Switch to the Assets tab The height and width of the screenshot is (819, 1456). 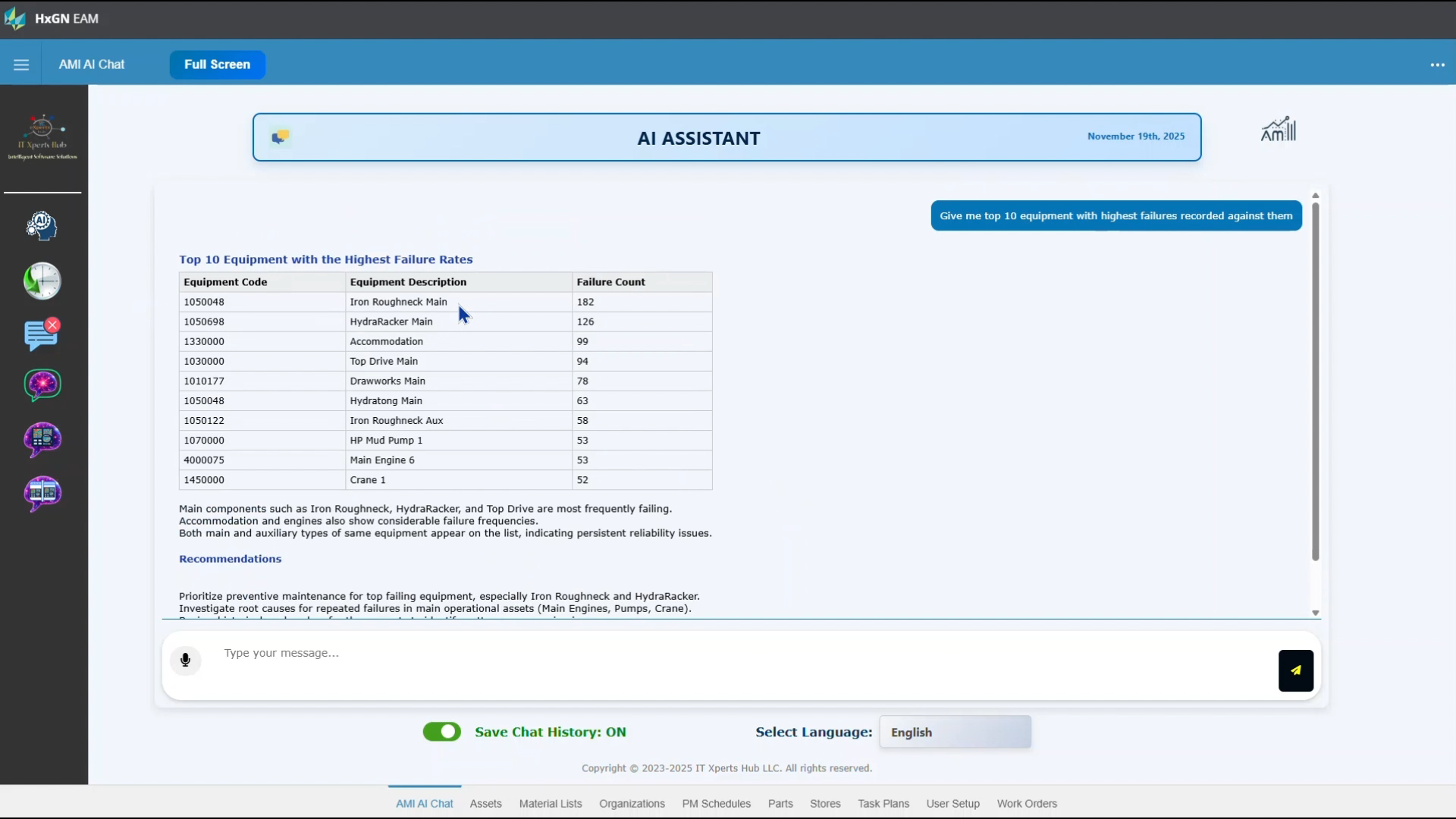(x=485, y=803)
